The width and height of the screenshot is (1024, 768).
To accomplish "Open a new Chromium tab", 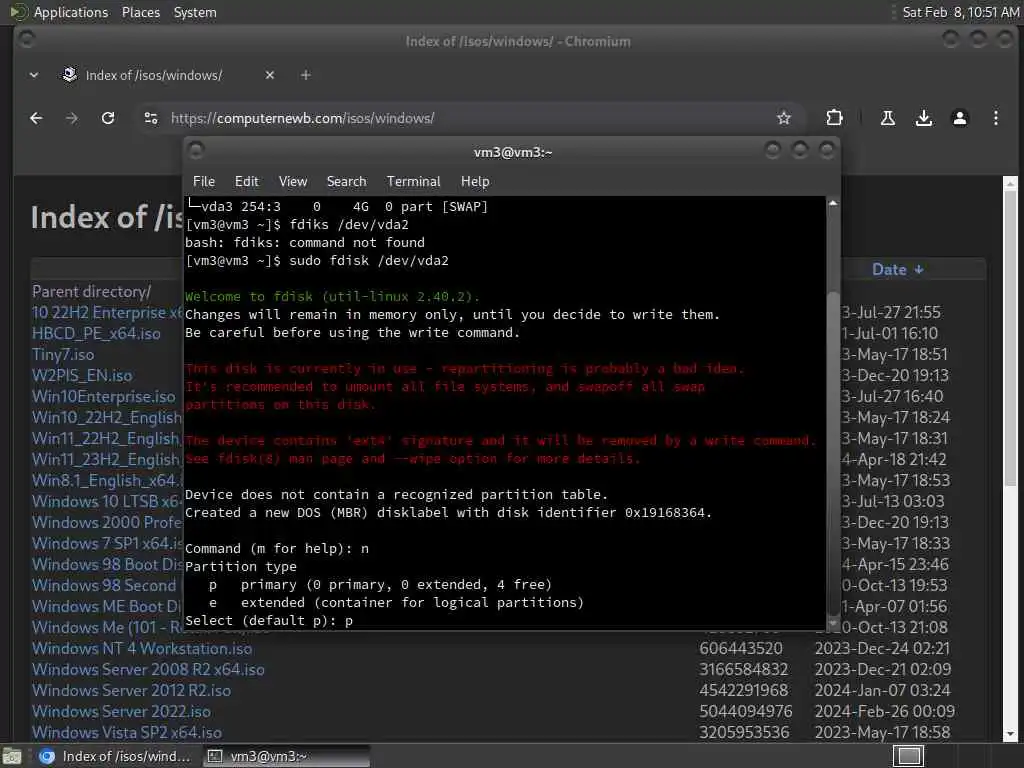I will (306, 75).
